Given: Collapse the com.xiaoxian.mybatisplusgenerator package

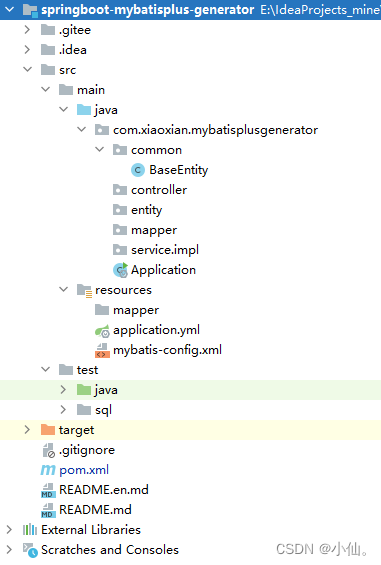Looking at the screenshot, I should coord(81,129).
